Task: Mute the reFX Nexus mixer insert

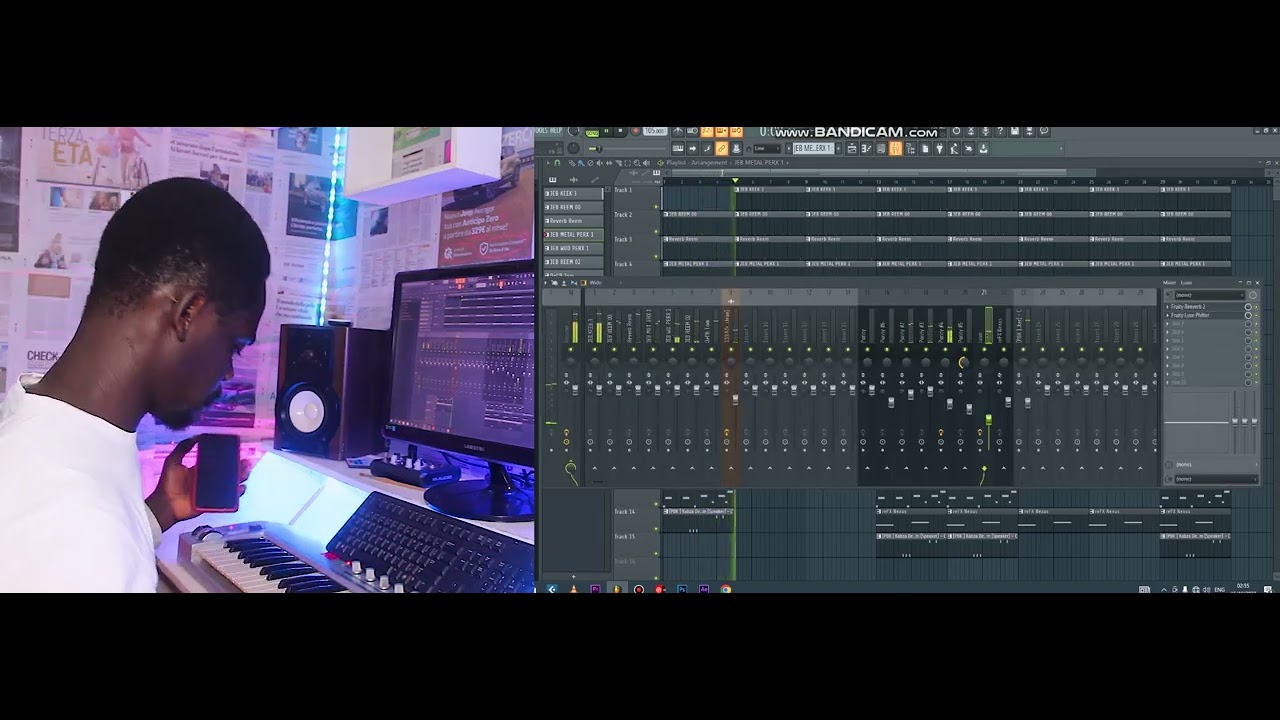Action: point(1004,349)
